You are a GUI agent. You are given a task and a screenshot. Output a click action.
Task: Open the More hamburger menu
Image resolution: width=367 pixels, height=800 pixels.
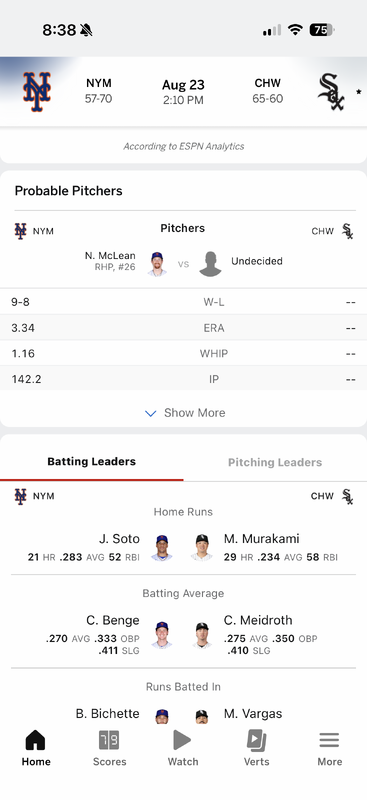pyautogui.click(x=329, y=740)
